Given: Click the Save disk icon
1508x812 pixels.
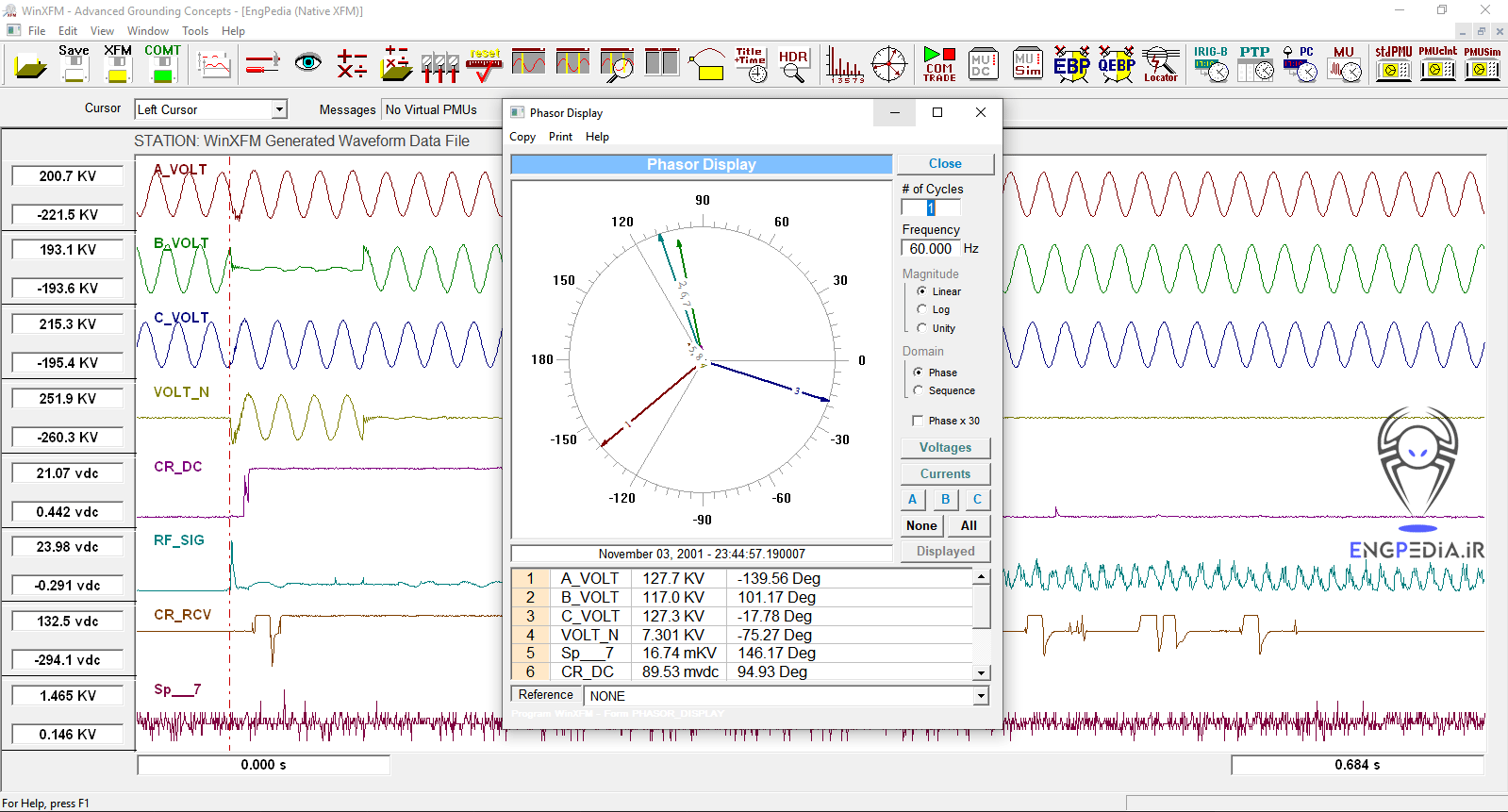Looking at the screenshot, I should click(74, 63).
